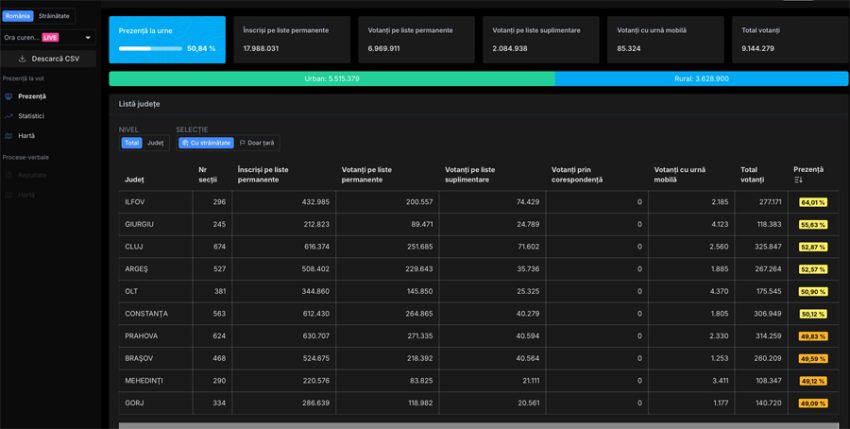850x429 pixels.
Task: Click the Prezență la urne progress bar
Action: pos(150,48)
